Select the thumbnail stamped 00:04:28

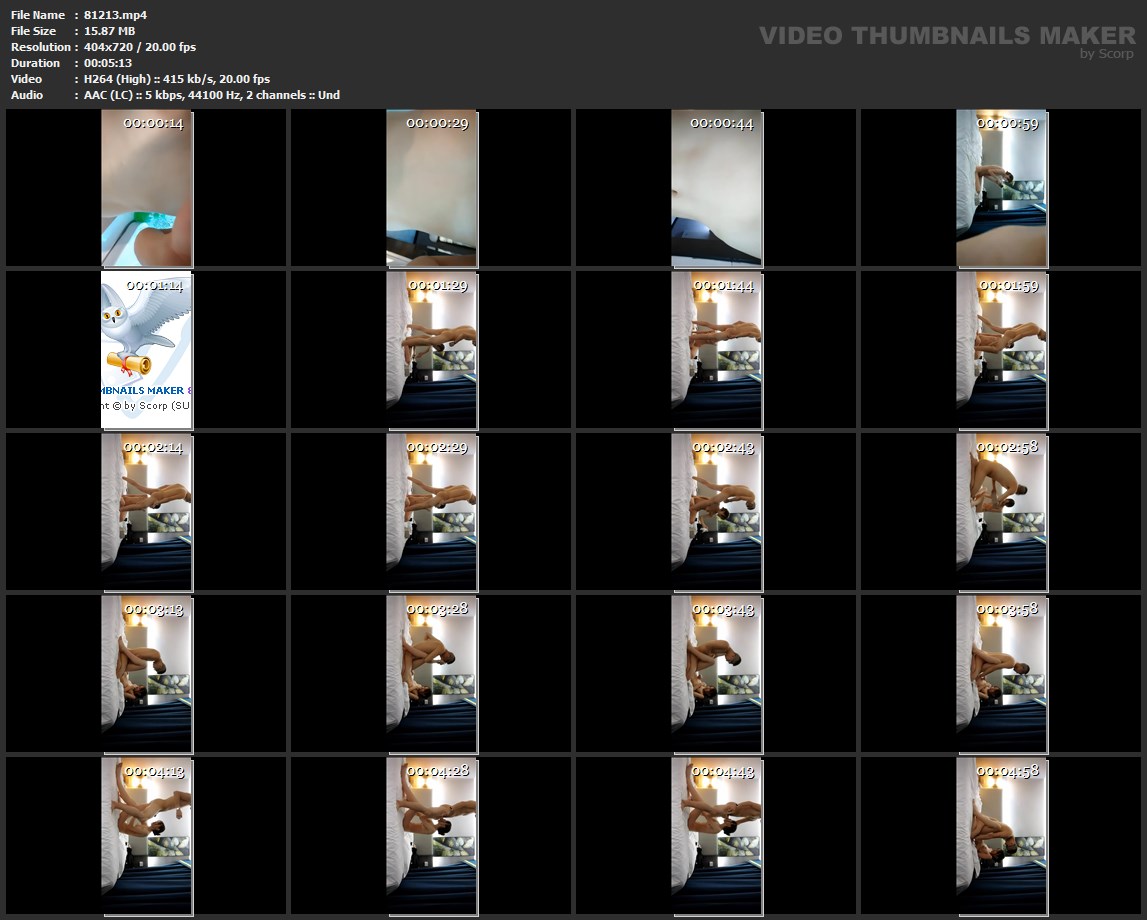[x=432, y=836]
